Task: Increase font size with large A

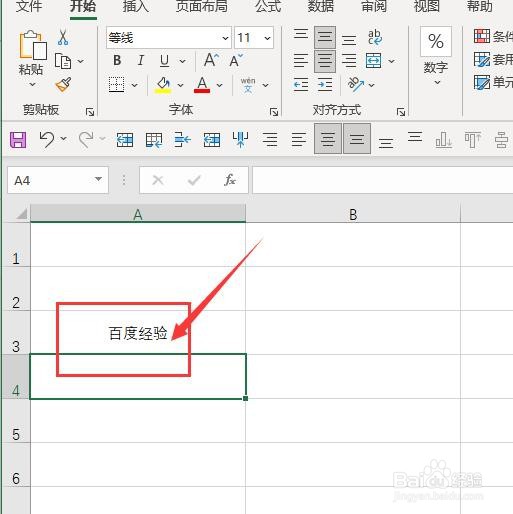Action: tap(211, 60)
